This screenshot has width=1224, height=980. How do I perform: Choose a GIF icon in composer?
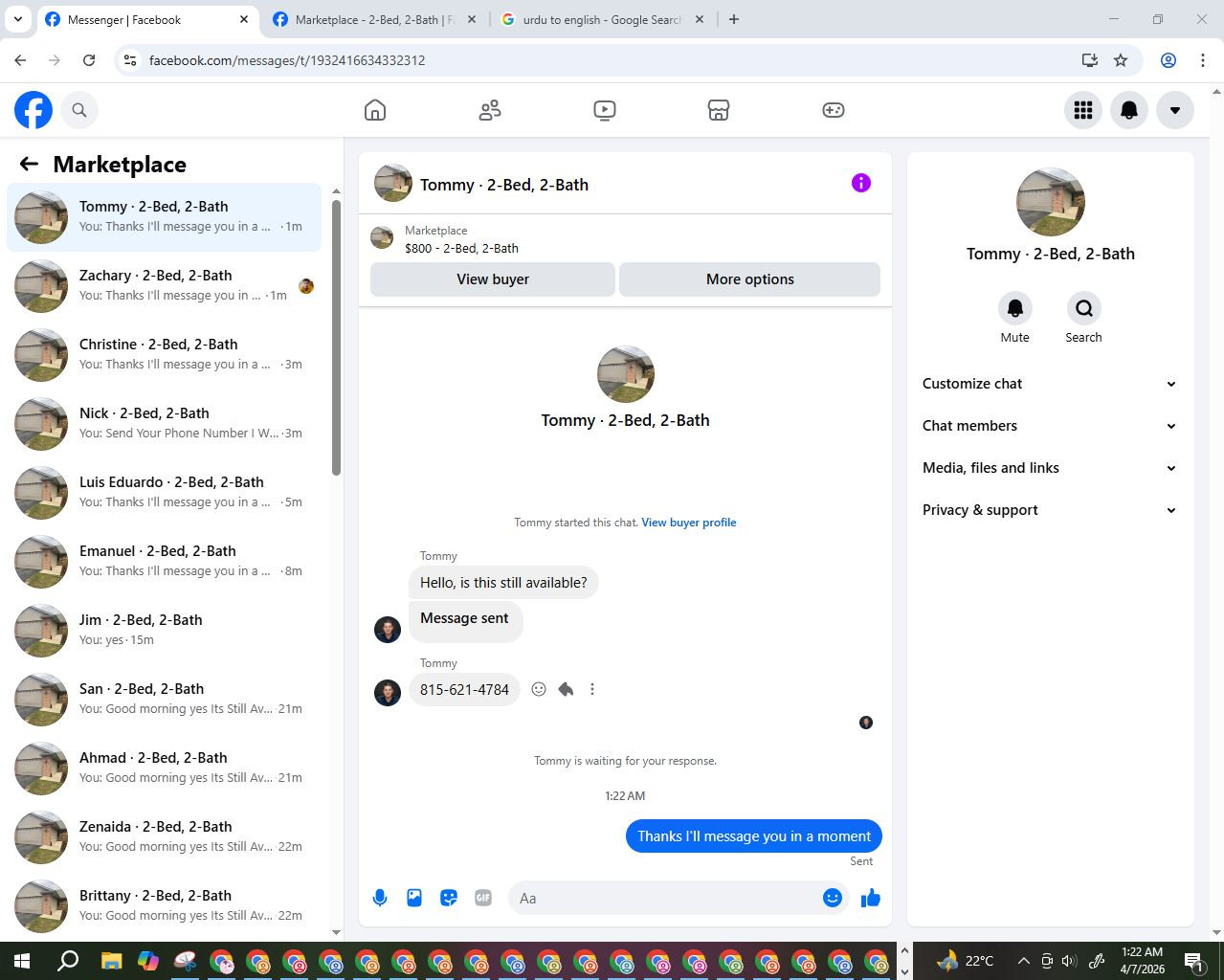coord(483,898)
